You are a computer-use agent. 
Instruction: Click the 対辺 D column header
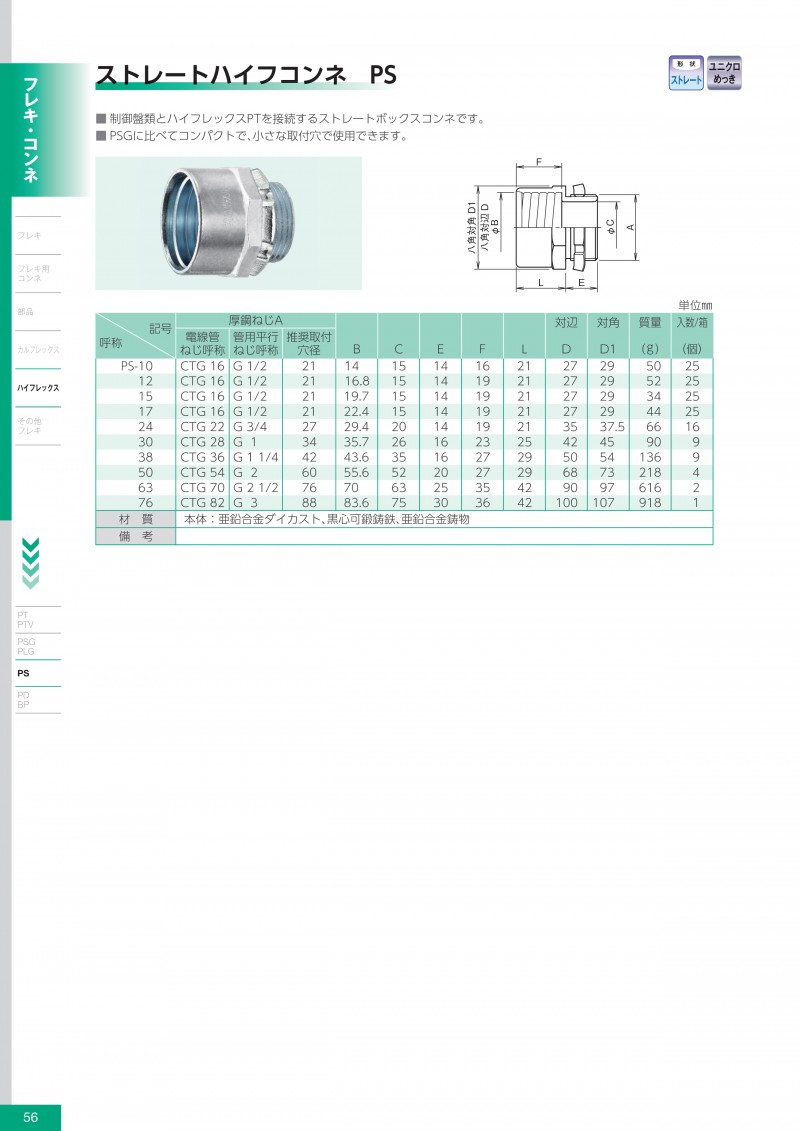pos(566,335)
